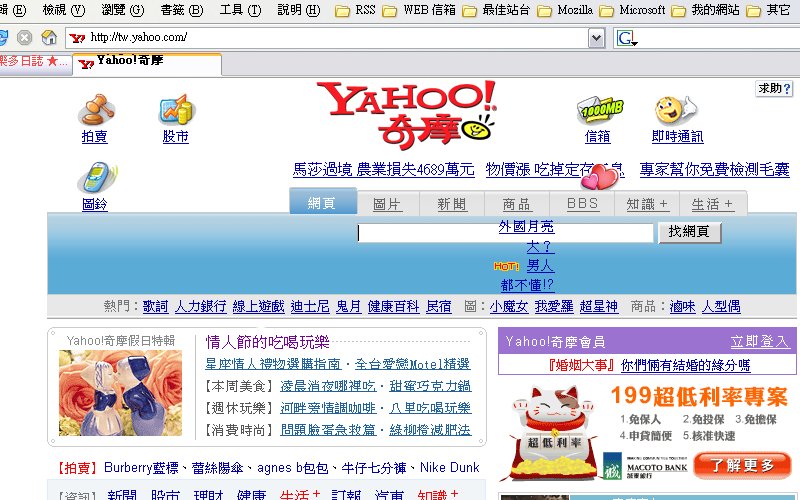Screen dimensions: 800x500
Task: Select the 網頁 search tab
Action: pos(322,202)
